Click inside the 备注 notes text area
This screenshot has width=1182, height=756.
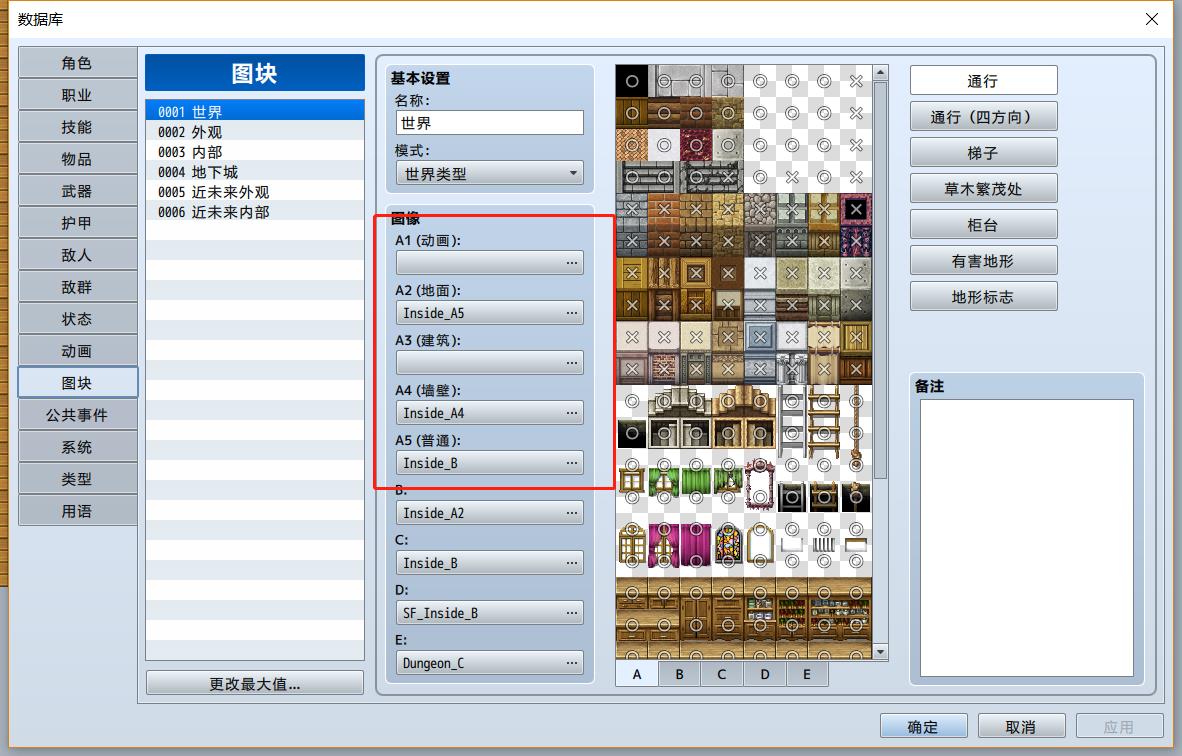pos(1027,537)
